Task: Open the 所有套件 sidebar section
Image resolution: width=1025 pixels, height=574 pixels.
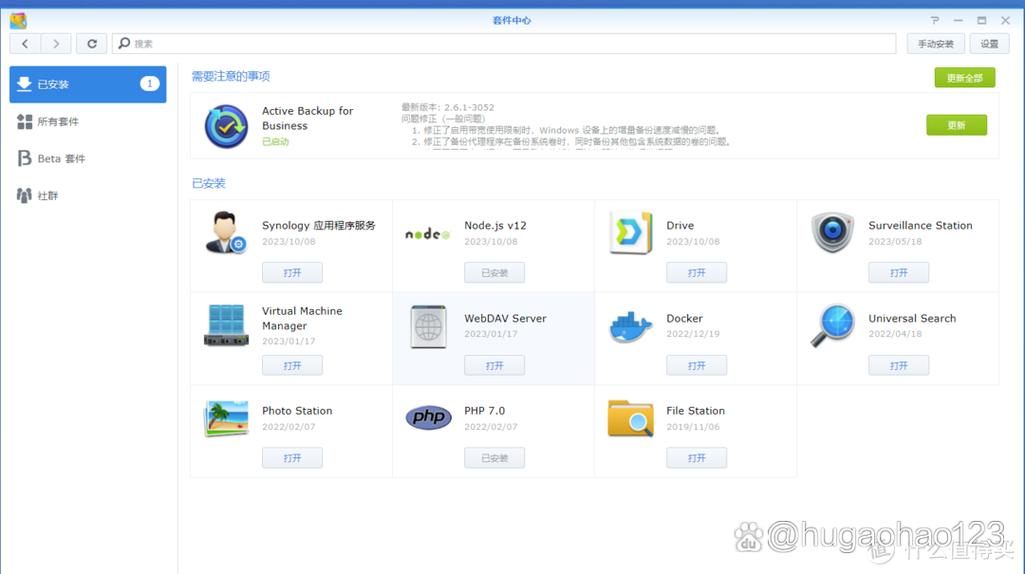Action: tap(88, 121)
